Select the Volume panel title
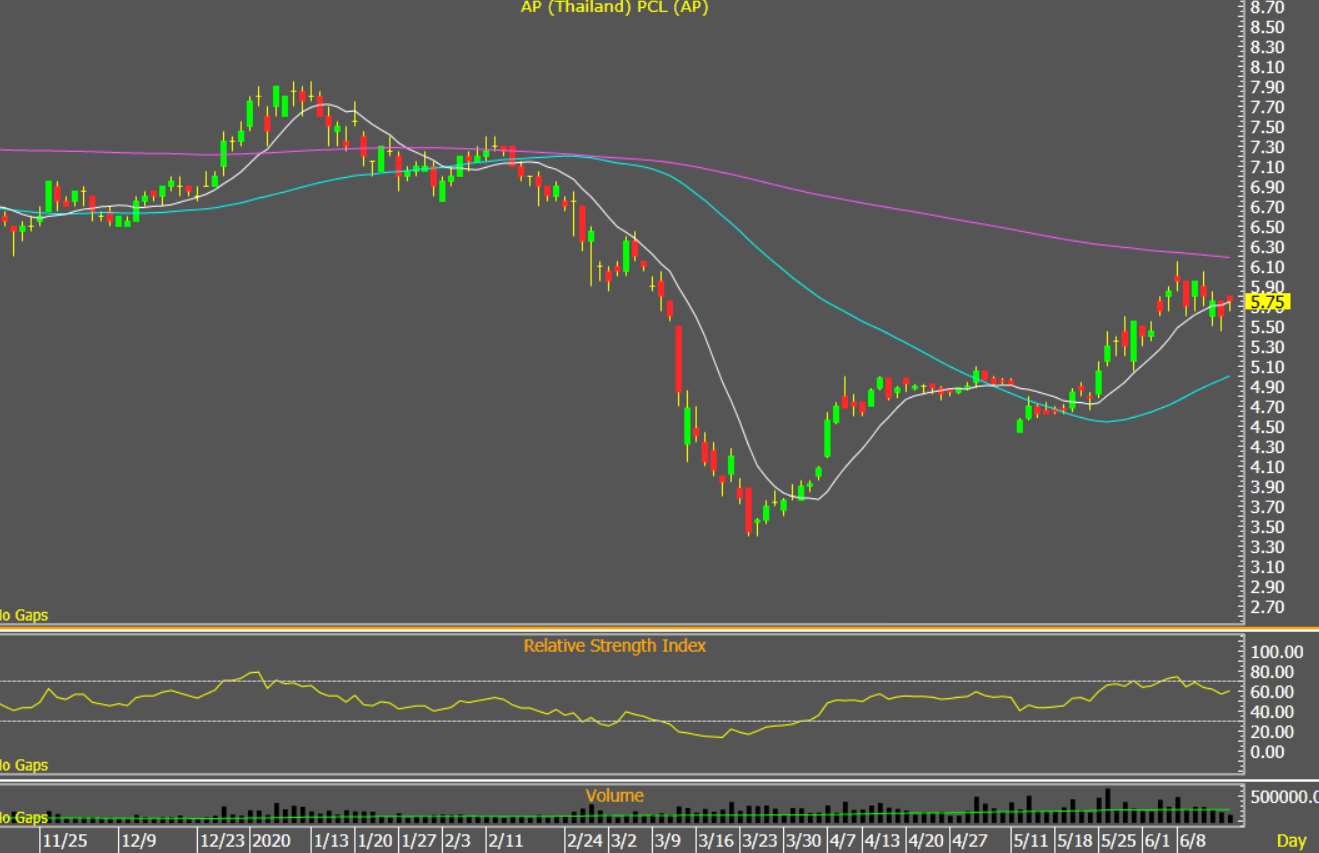The image size is (1319, 853). click(x=614, y=796)
